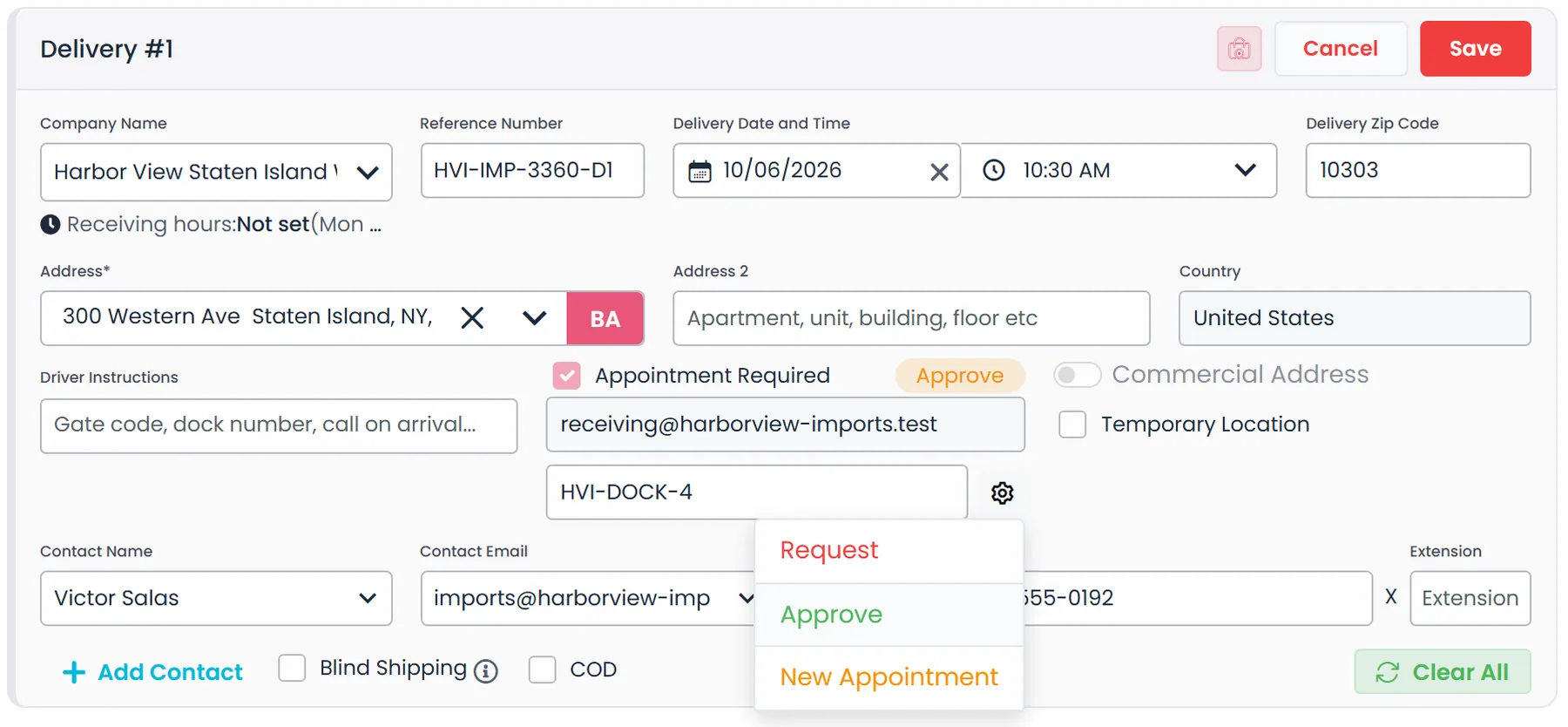The height and width of the screenshot is (727, 1568).
Task: Toggle the Commercial Address switch
Action: click(1077, 375)
